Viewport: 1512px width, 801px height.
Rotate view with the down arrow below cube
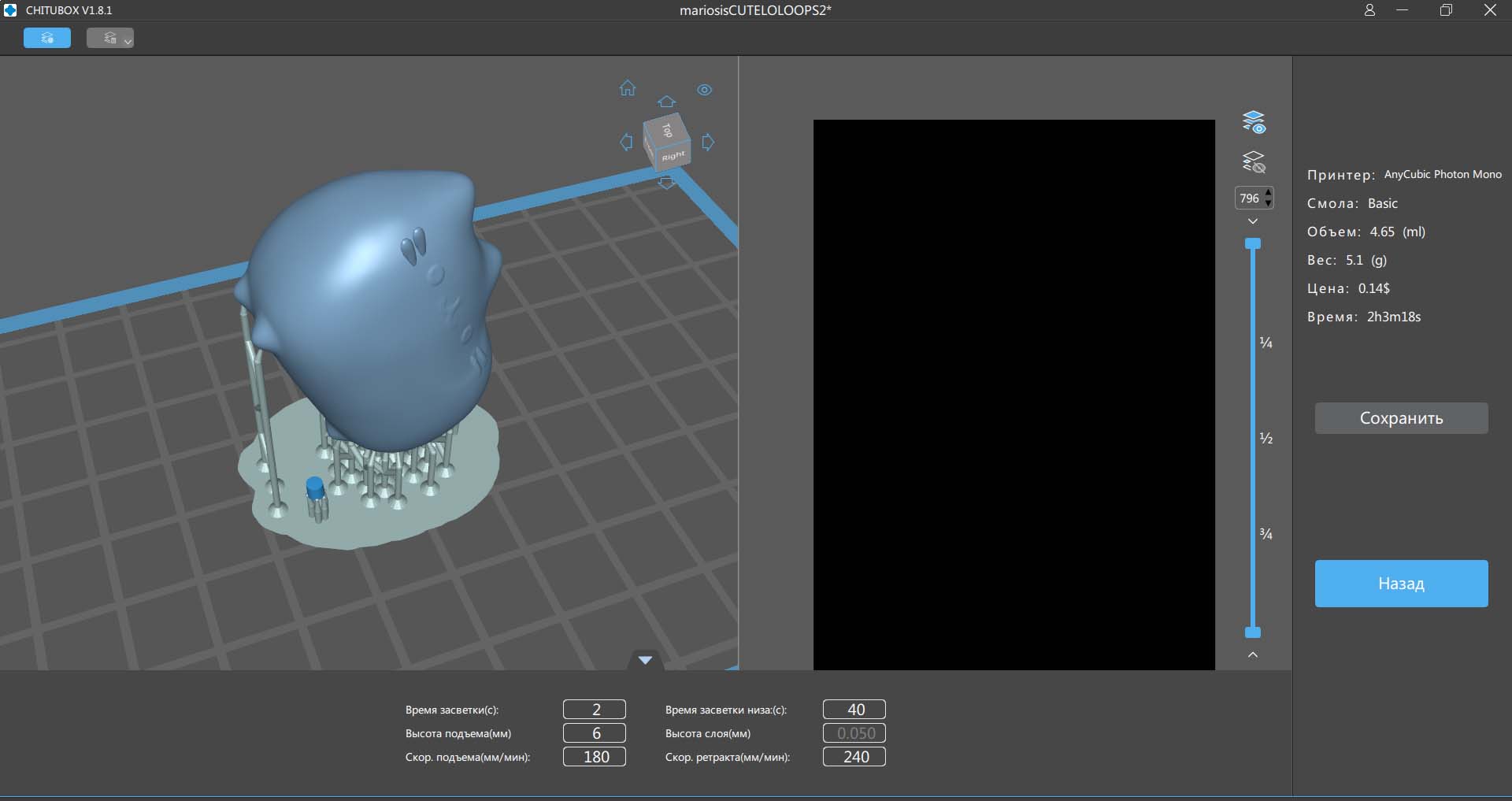(666, 184)
